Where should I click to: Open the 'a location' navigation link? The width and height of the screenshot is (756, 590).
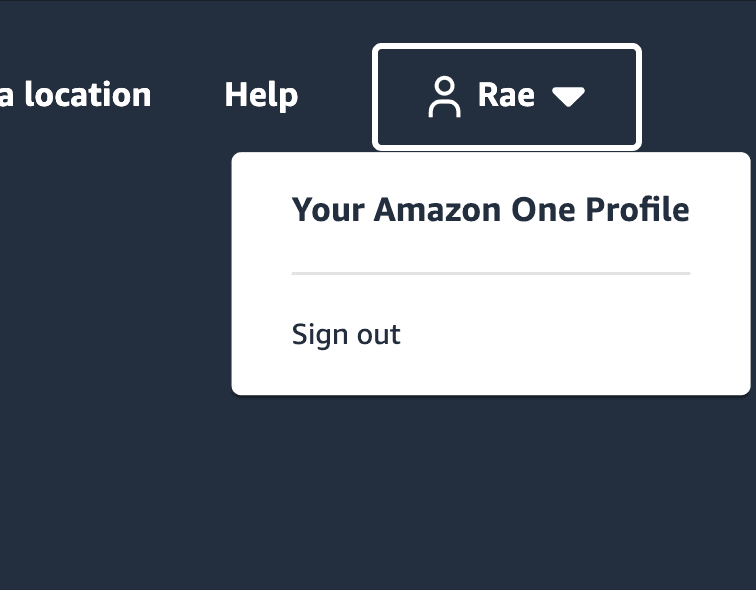click(x=76, y=95)
